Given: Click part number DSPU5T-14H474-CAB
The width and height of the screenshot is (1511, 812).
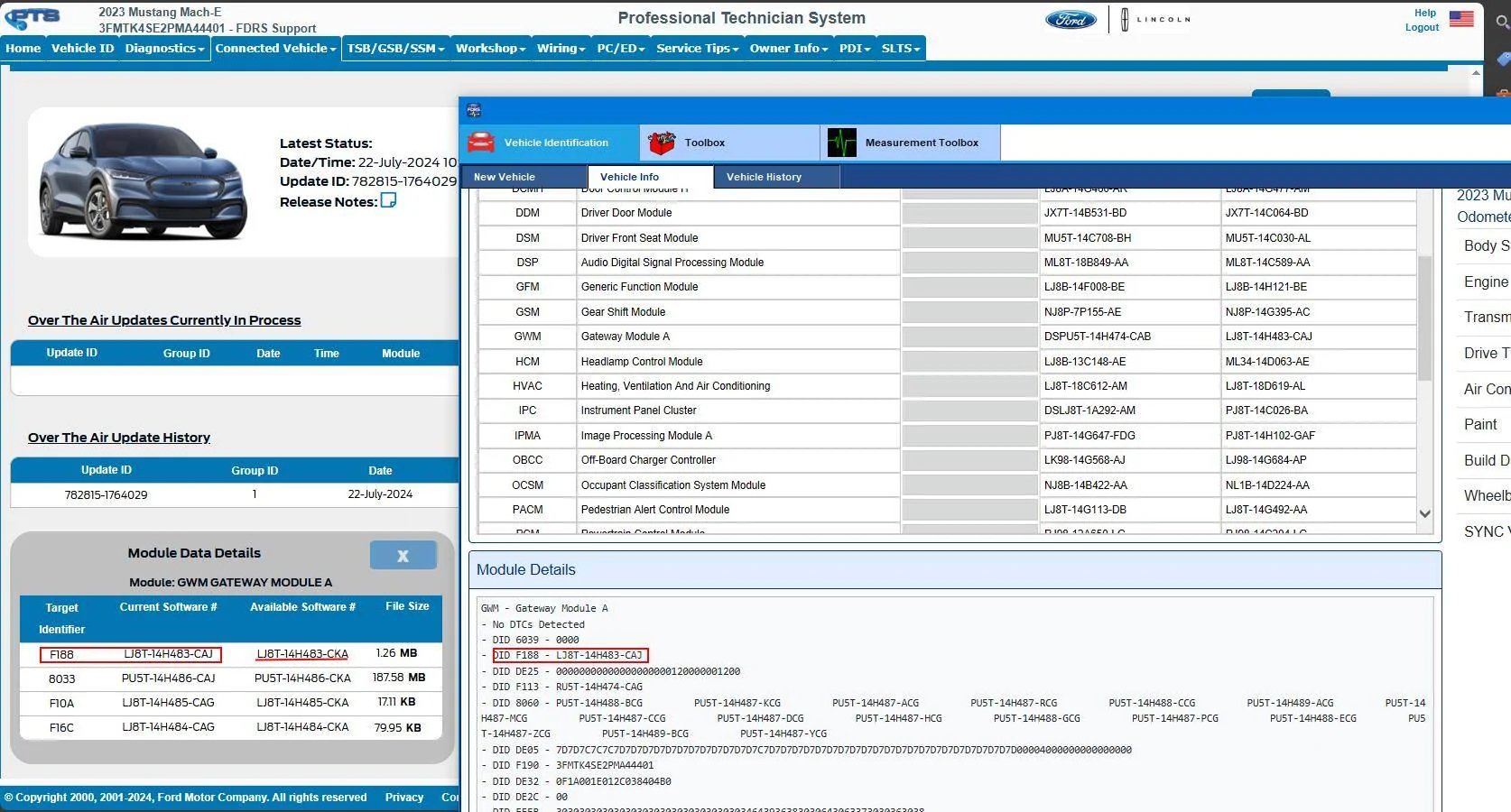Looking at the screenshot, I should point(1098,337).
